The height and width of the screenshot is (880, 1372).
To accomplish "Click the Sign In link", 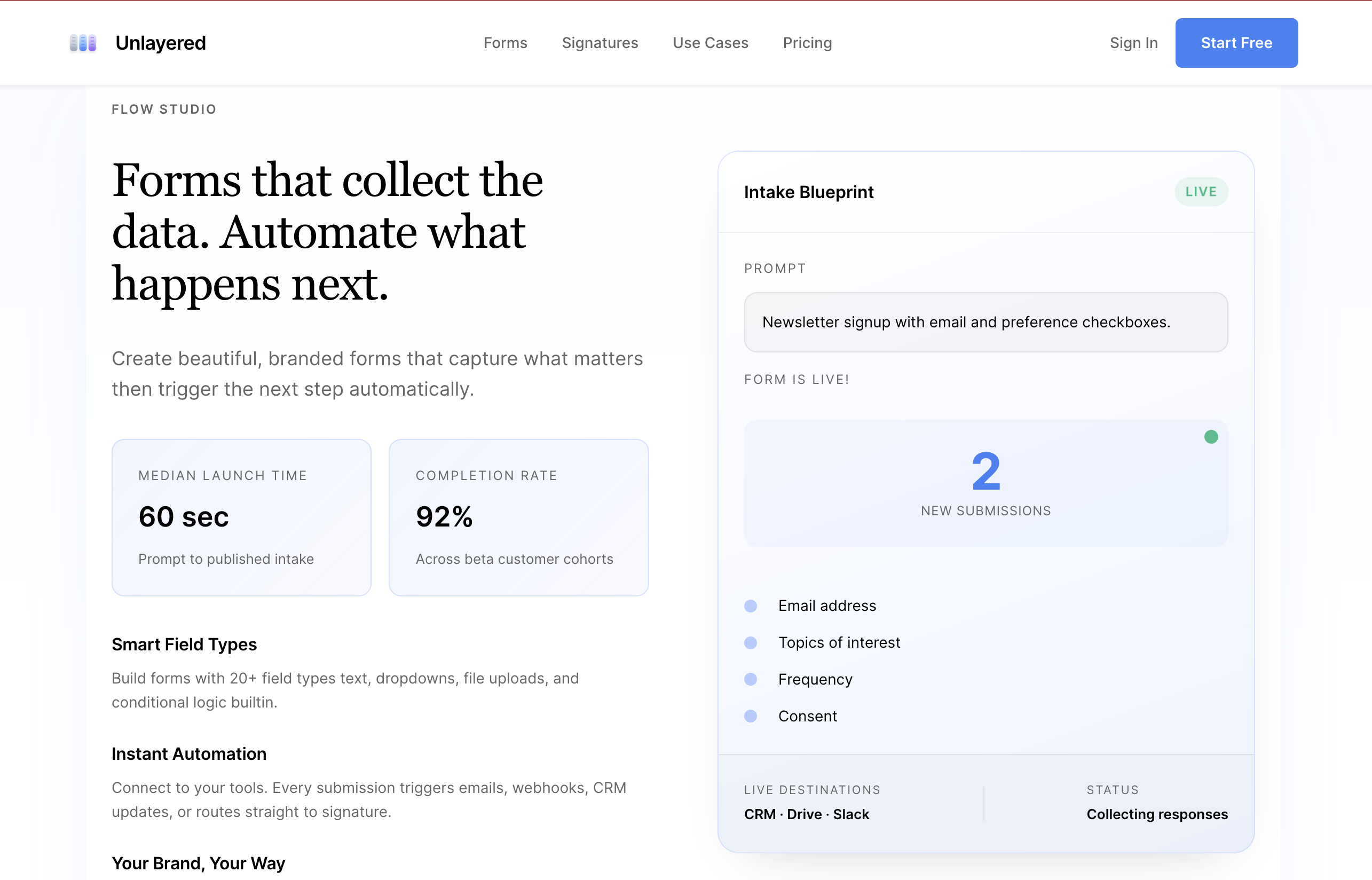I will (1133, 43).
